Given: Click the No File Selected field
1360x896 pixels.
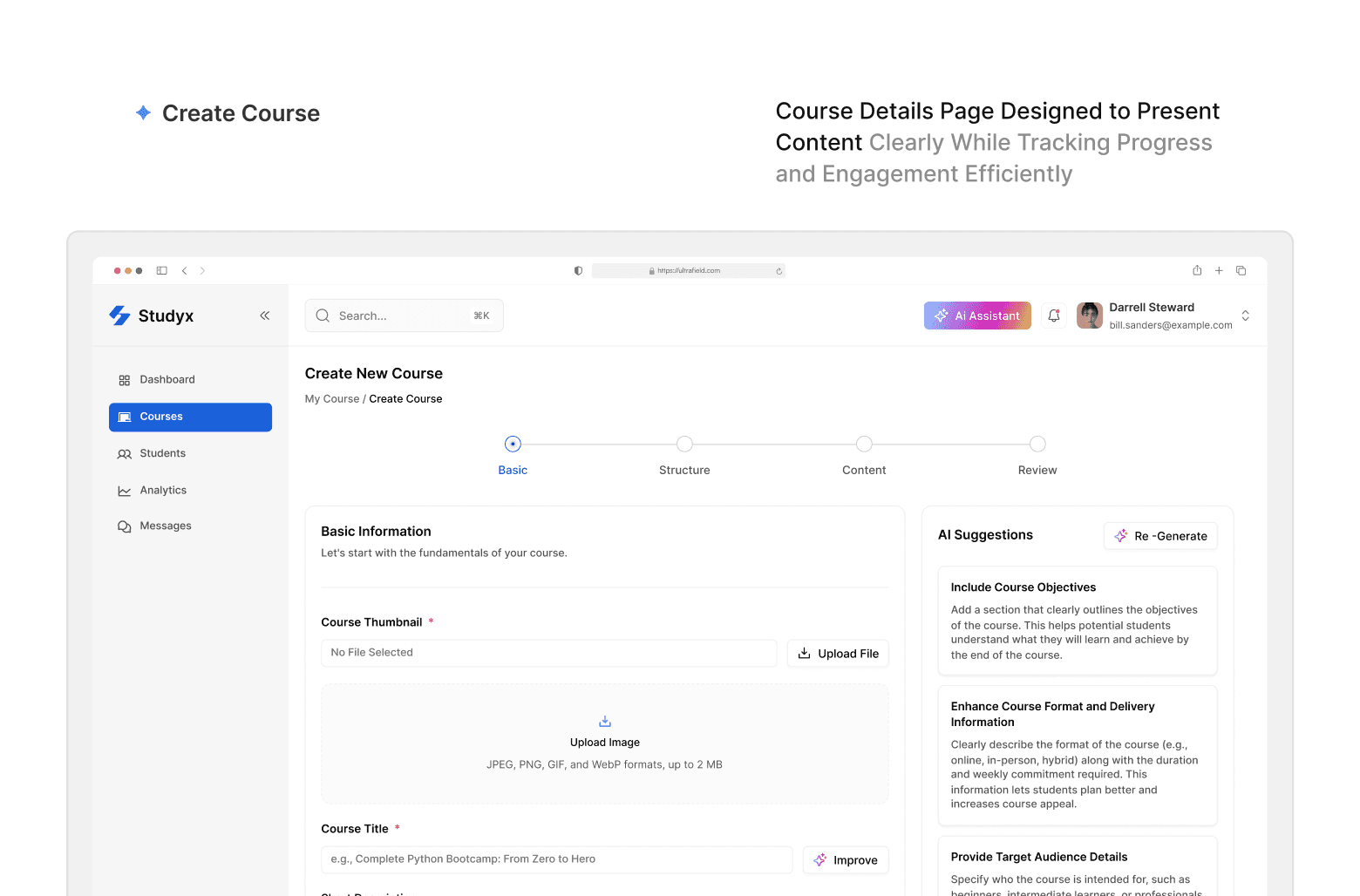Looking at the screenshot, I should tap(548, 653).
